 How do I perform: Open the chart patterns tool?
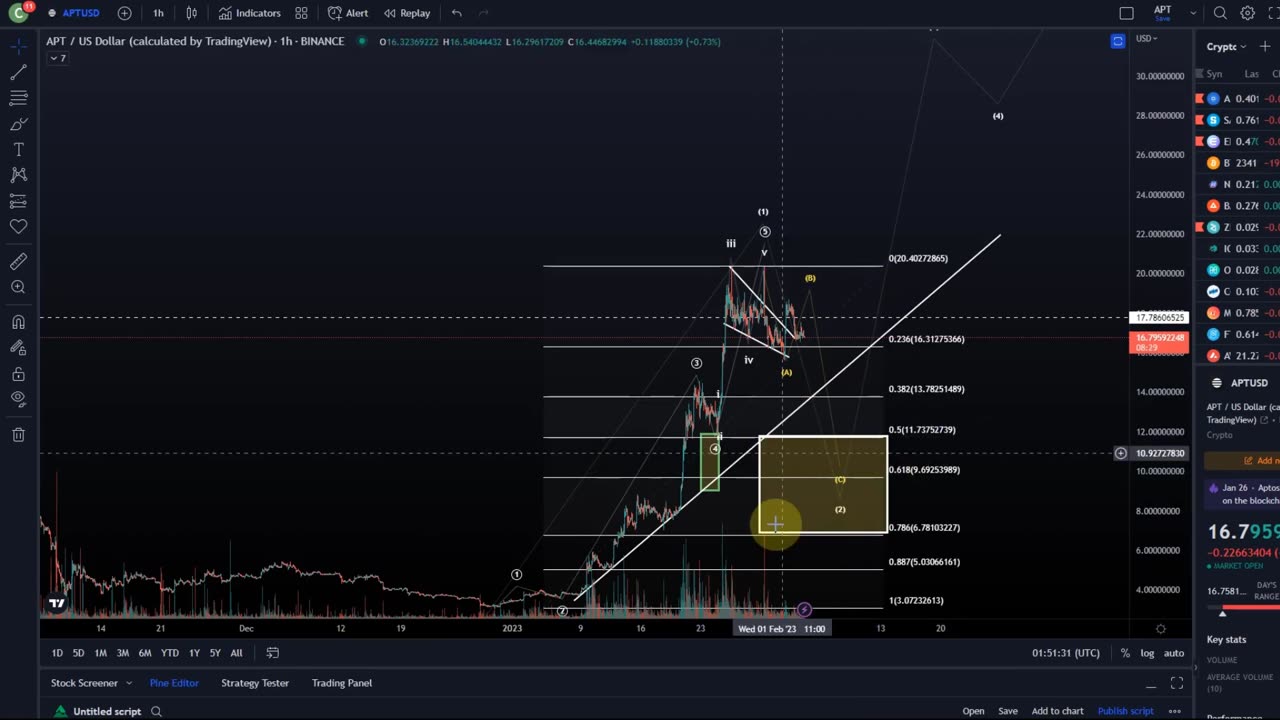18,175
